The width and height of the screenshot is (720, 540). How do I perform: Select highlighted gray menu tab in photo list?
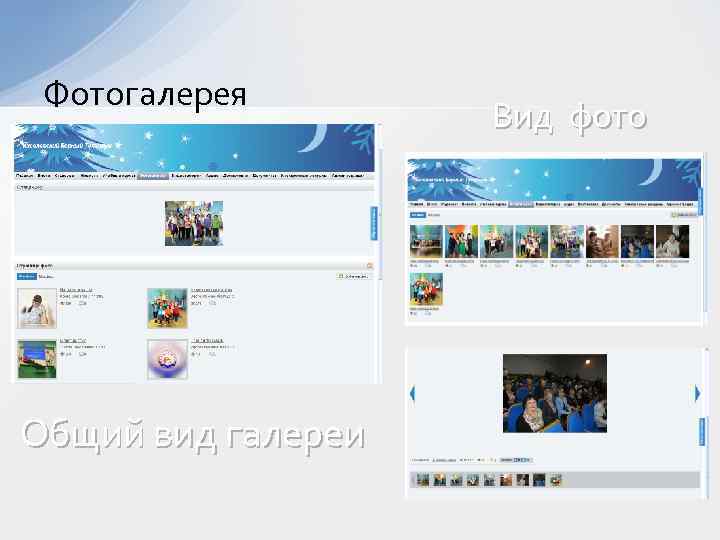521,204
